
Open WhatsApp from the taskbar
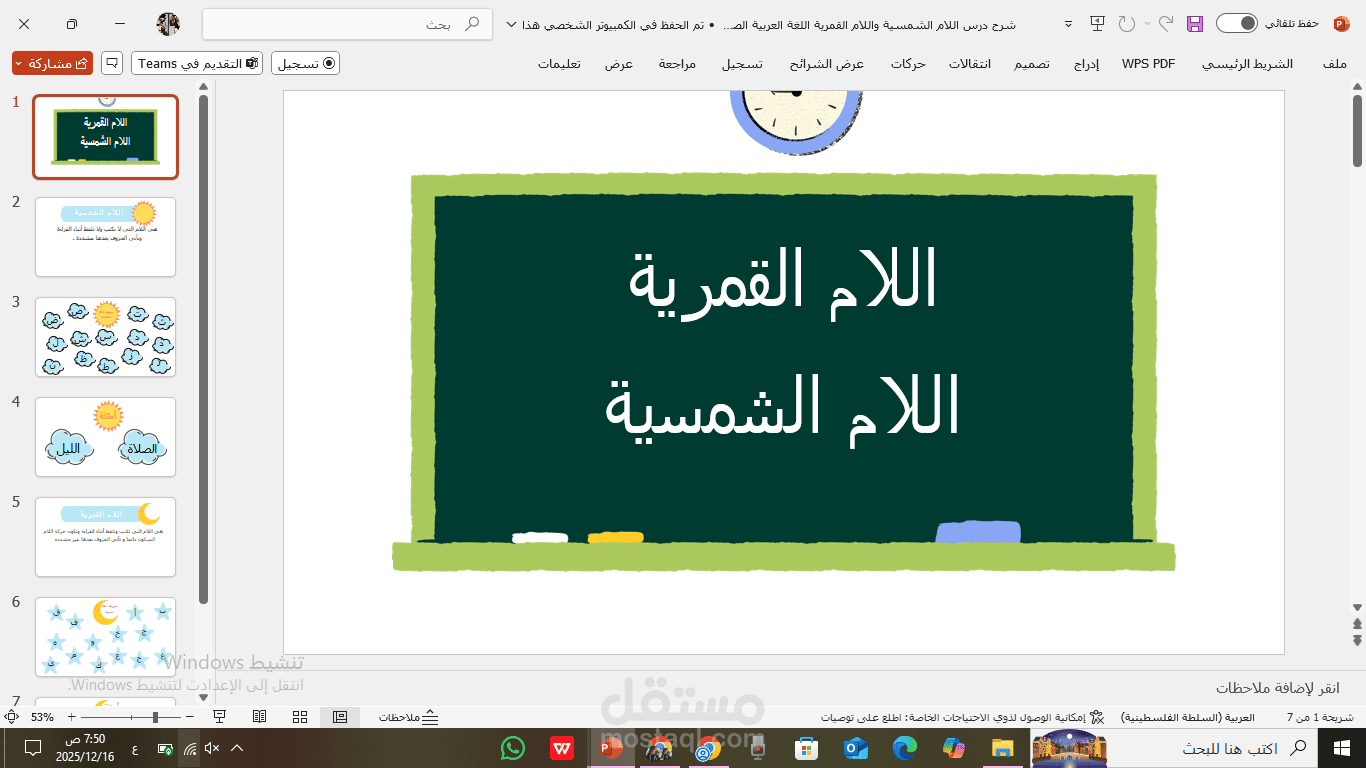click(x=513, y=748)
